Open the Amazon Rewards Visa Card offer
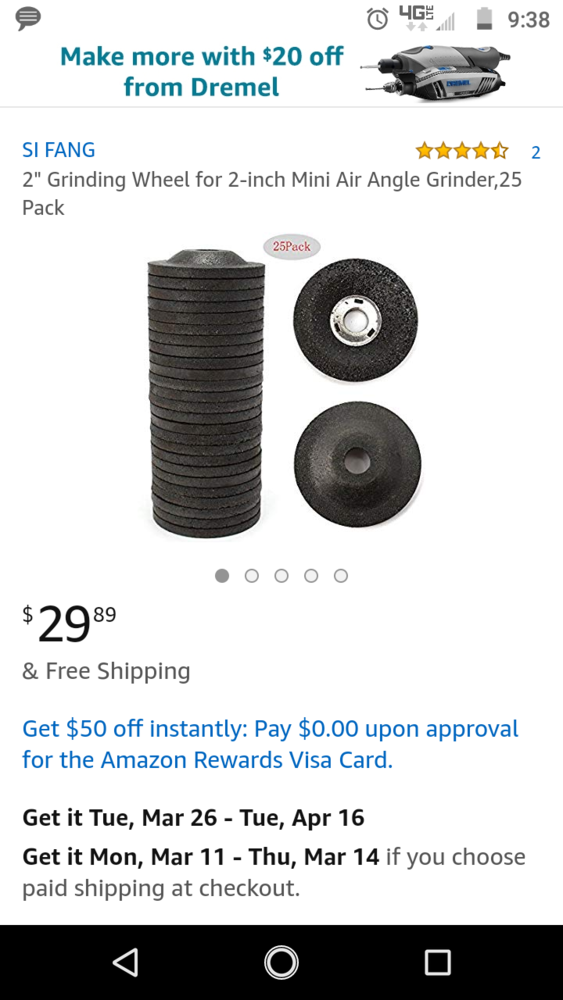Viewport: 563px width, 1000px height. click(x=270, y=744)
